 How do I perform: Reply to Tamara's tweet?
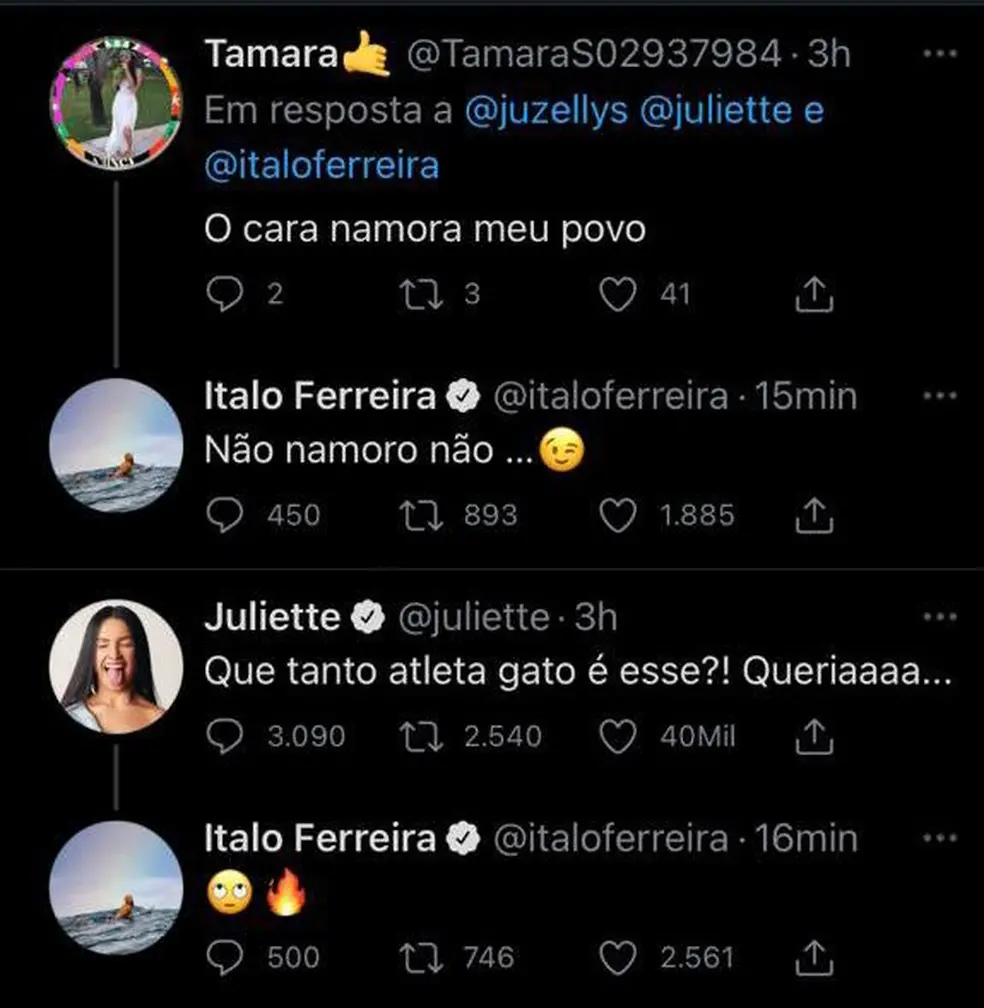coord(222,294)
